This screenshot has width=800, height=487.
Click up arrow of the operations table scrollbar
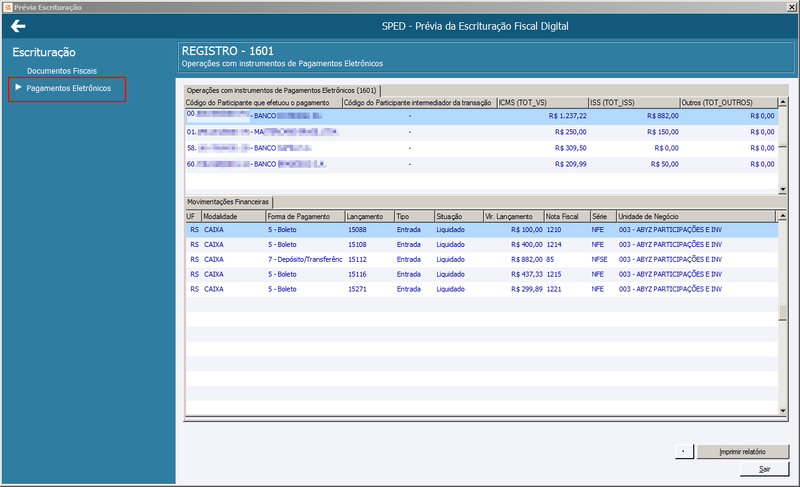783,102
